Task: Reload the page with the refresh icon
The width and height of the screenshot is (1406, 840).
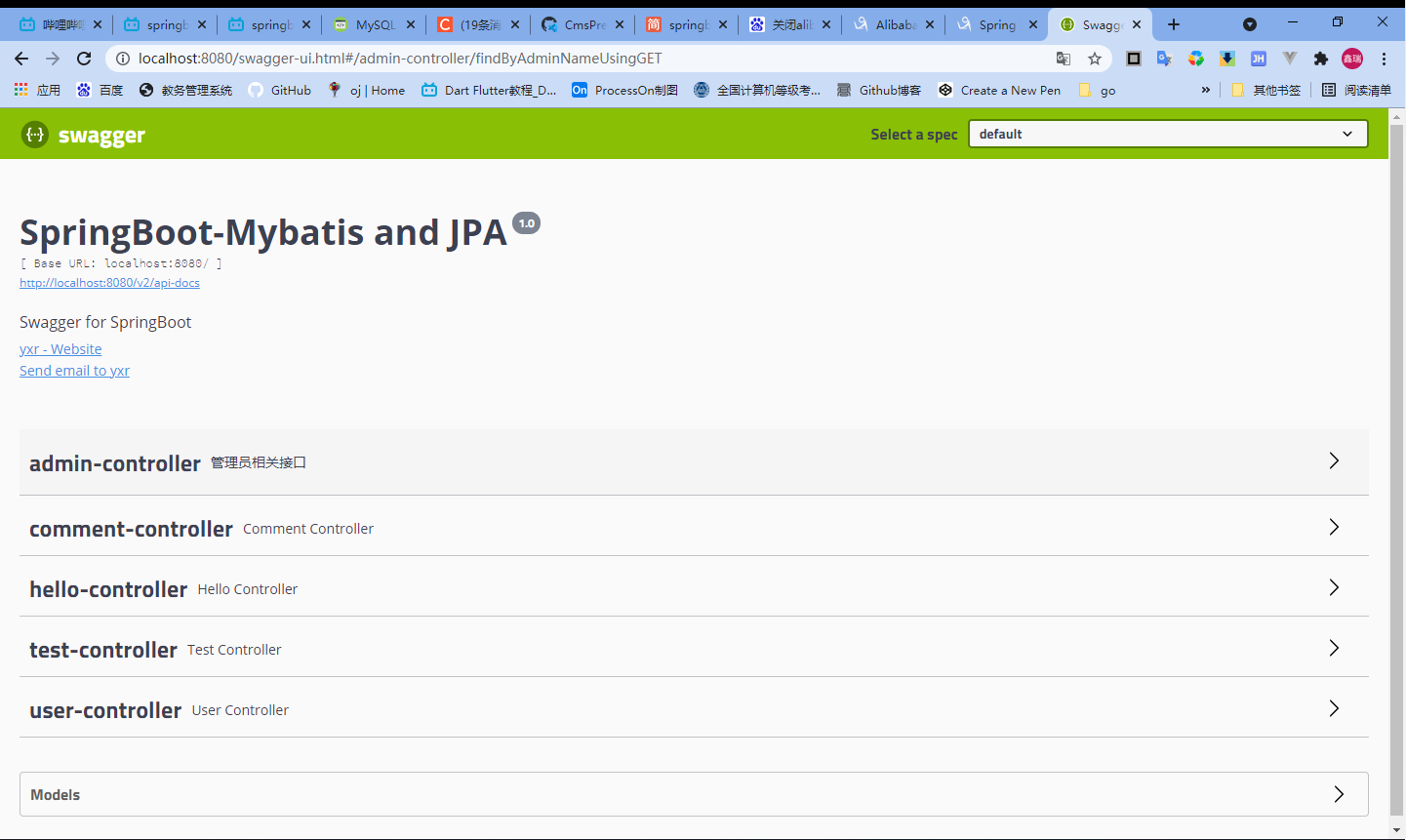Action: 84,59
